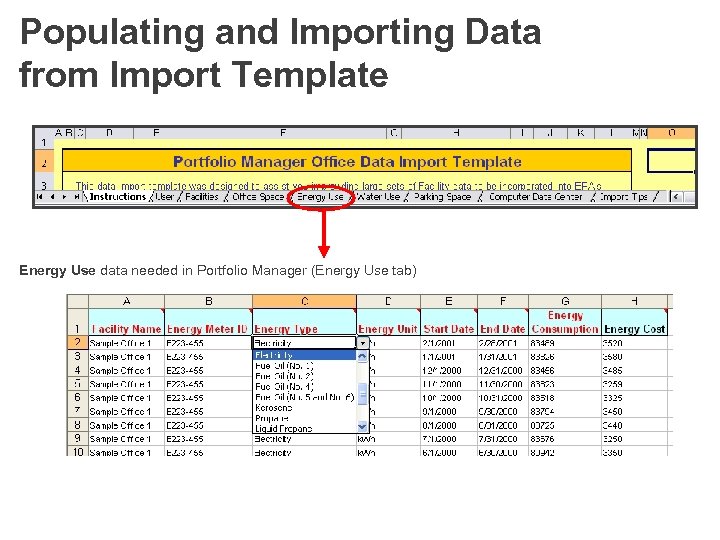Screen dimensions: 720x540
Task: Click the Energy Type dropdown arrow in row 2
Action: point(363,343)
